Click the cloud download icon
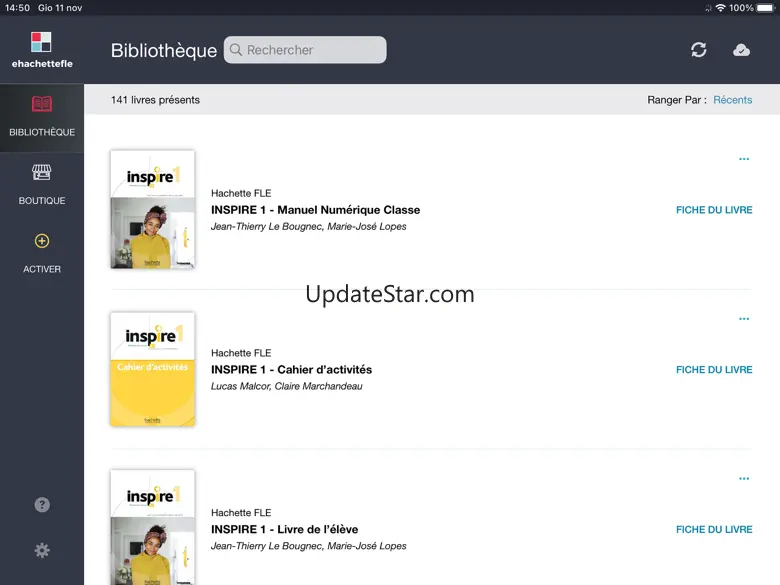780x585 pixels. click(x=741, y=50)
